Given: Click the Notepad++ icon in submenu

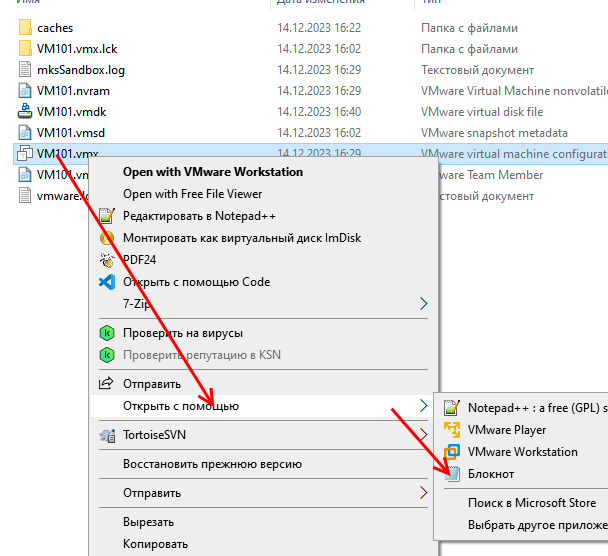Looking at the screenshot, I should click(452, 408).
